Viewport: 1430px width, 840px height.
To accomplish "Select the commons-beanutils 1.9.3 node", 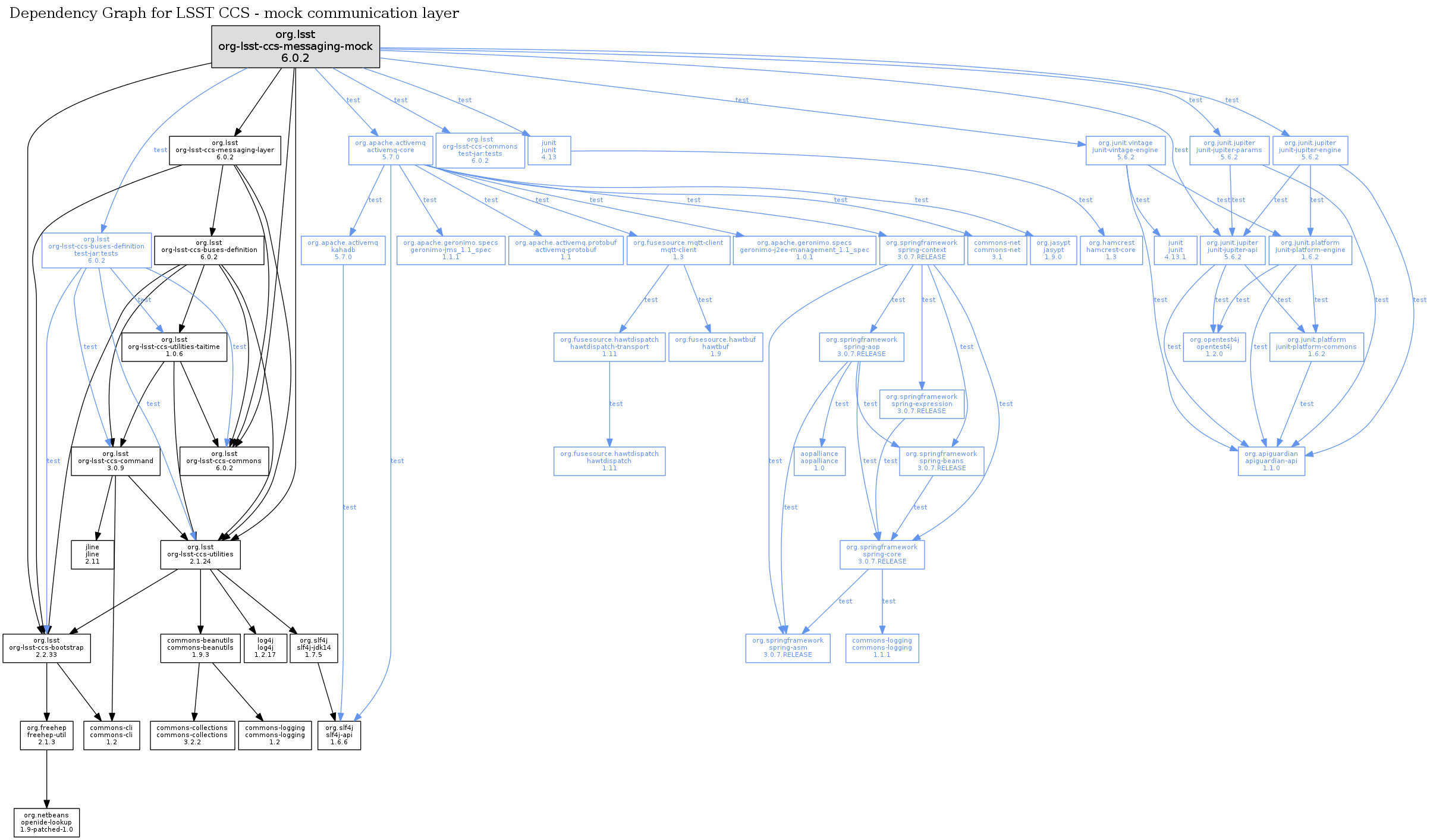I will tap(200, 648).
